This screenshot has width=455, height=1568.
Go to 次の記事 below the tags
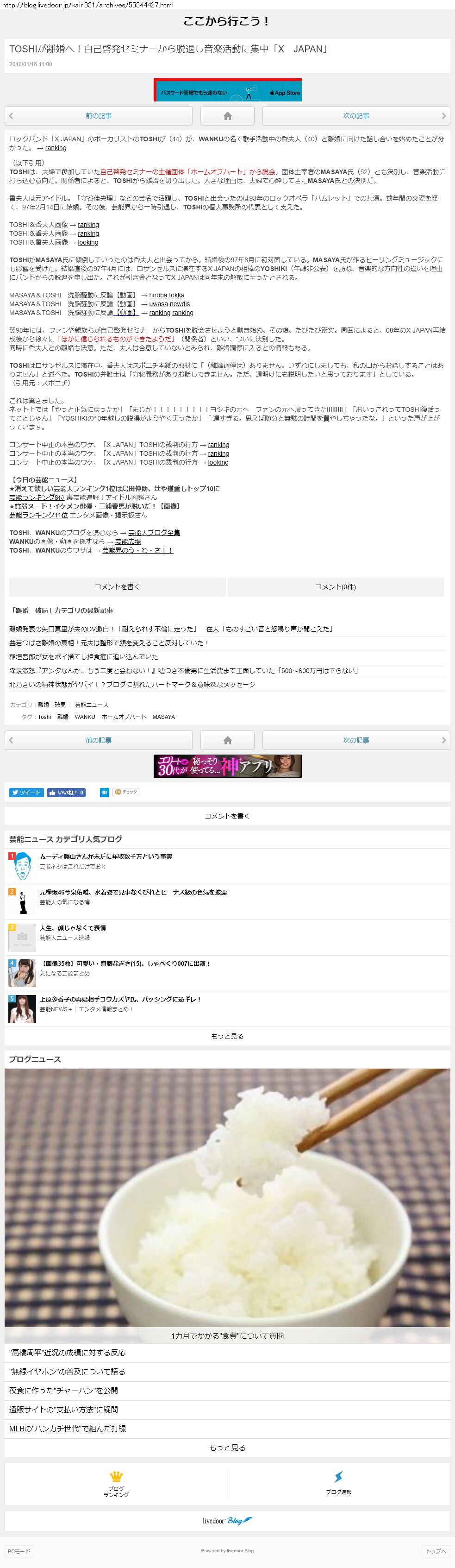point(356,740)
